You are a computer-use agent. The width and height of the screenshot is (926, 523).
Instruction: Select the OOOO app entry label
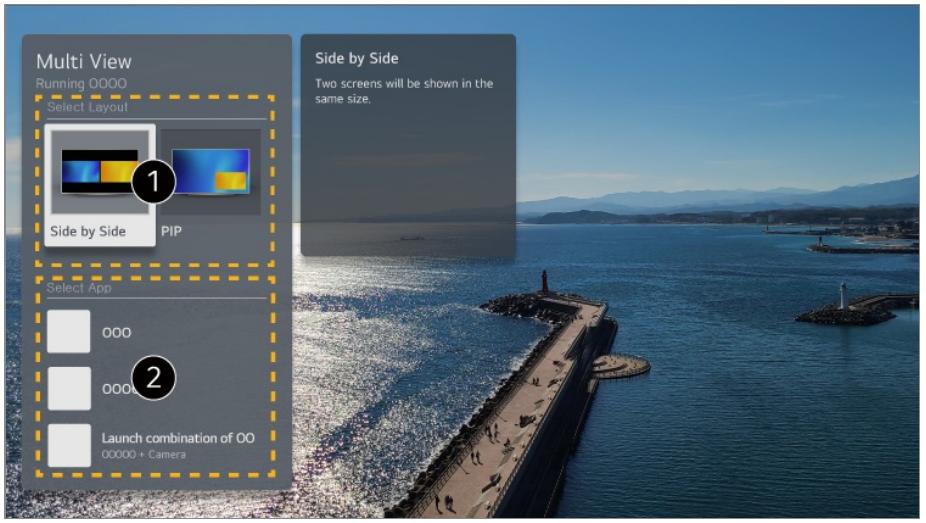tap(115, 389)
